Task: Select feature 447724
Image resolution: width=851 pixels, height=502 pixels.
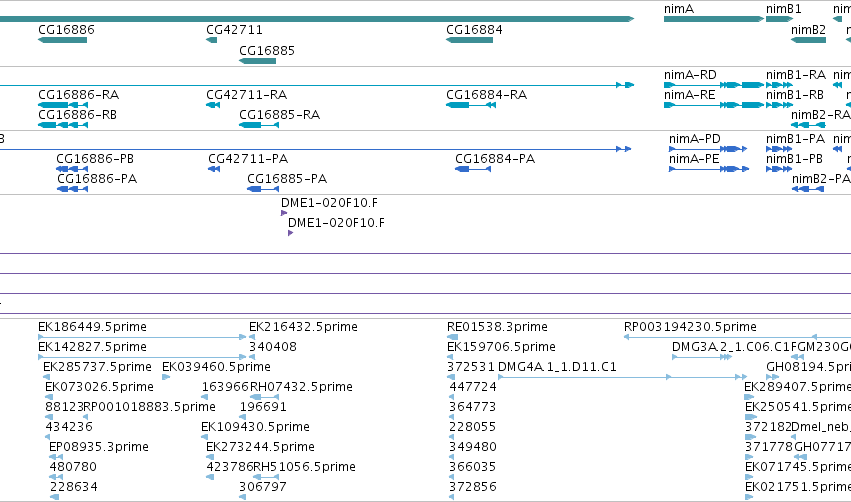Action: pyautogui.click(x=473, y=387)
